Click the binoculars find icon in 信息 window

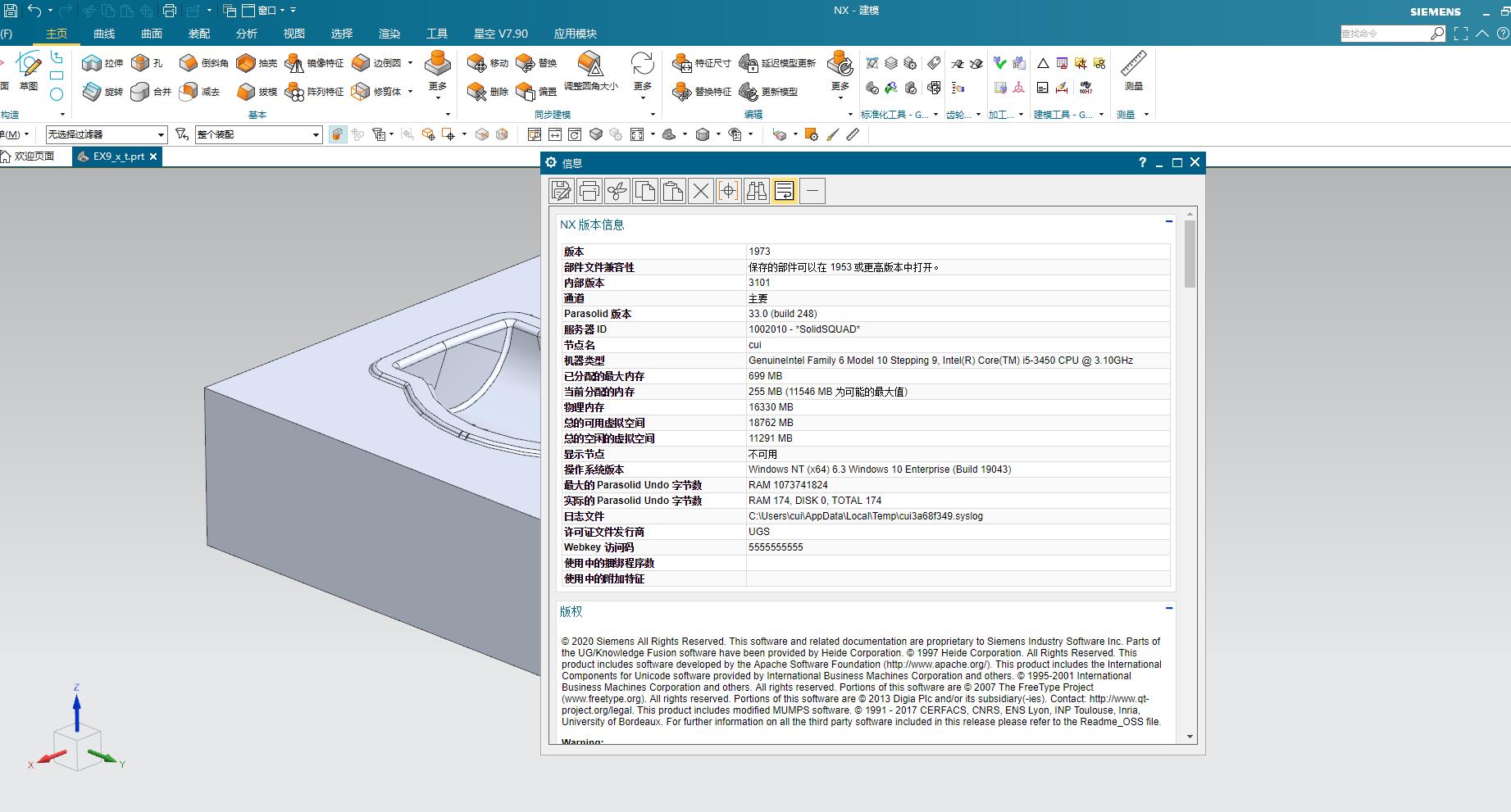(757, 191)
